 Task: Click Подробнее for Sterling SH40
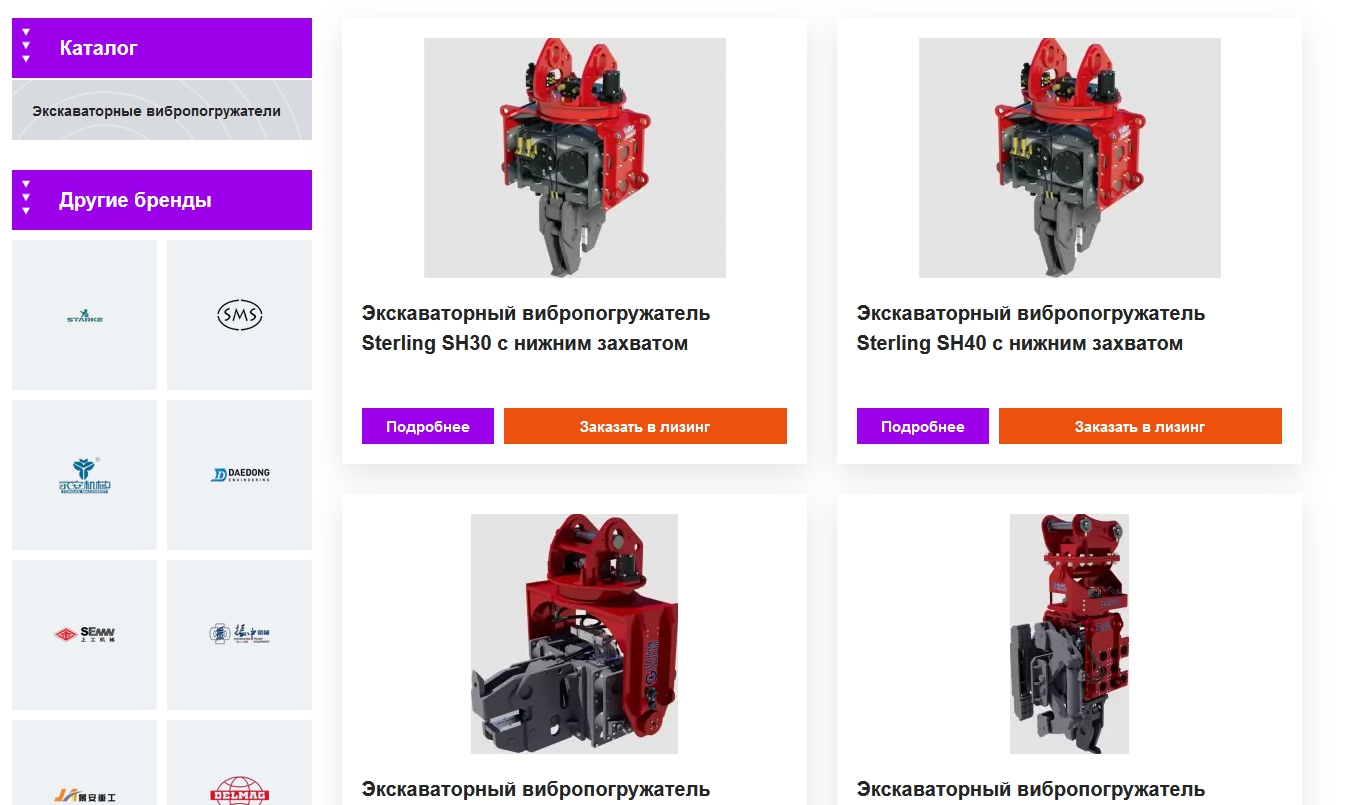[x=923, y=426]
